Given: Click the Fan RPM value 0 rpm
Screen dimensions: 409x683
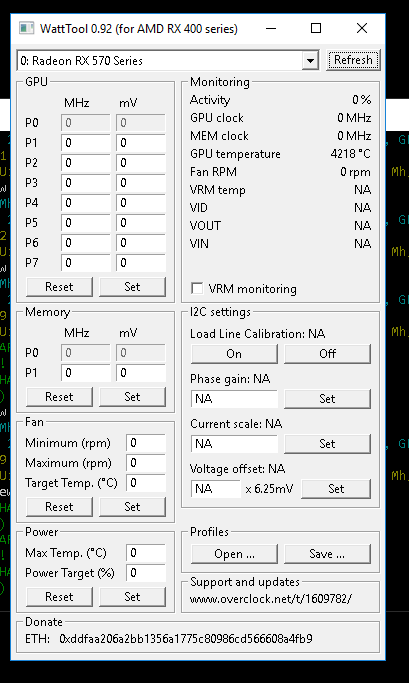Looking at the screenshot, I should tap(355, 172).
